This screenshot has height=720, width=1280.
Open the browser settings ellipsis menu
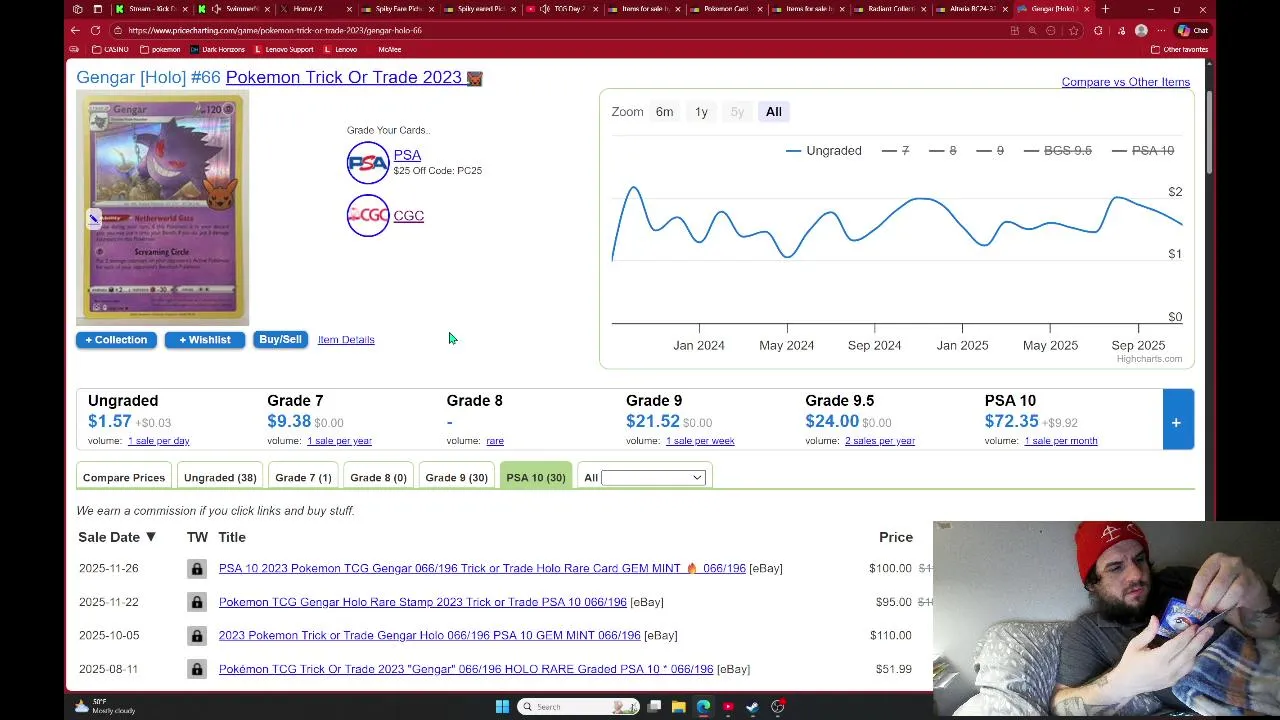1162,30
